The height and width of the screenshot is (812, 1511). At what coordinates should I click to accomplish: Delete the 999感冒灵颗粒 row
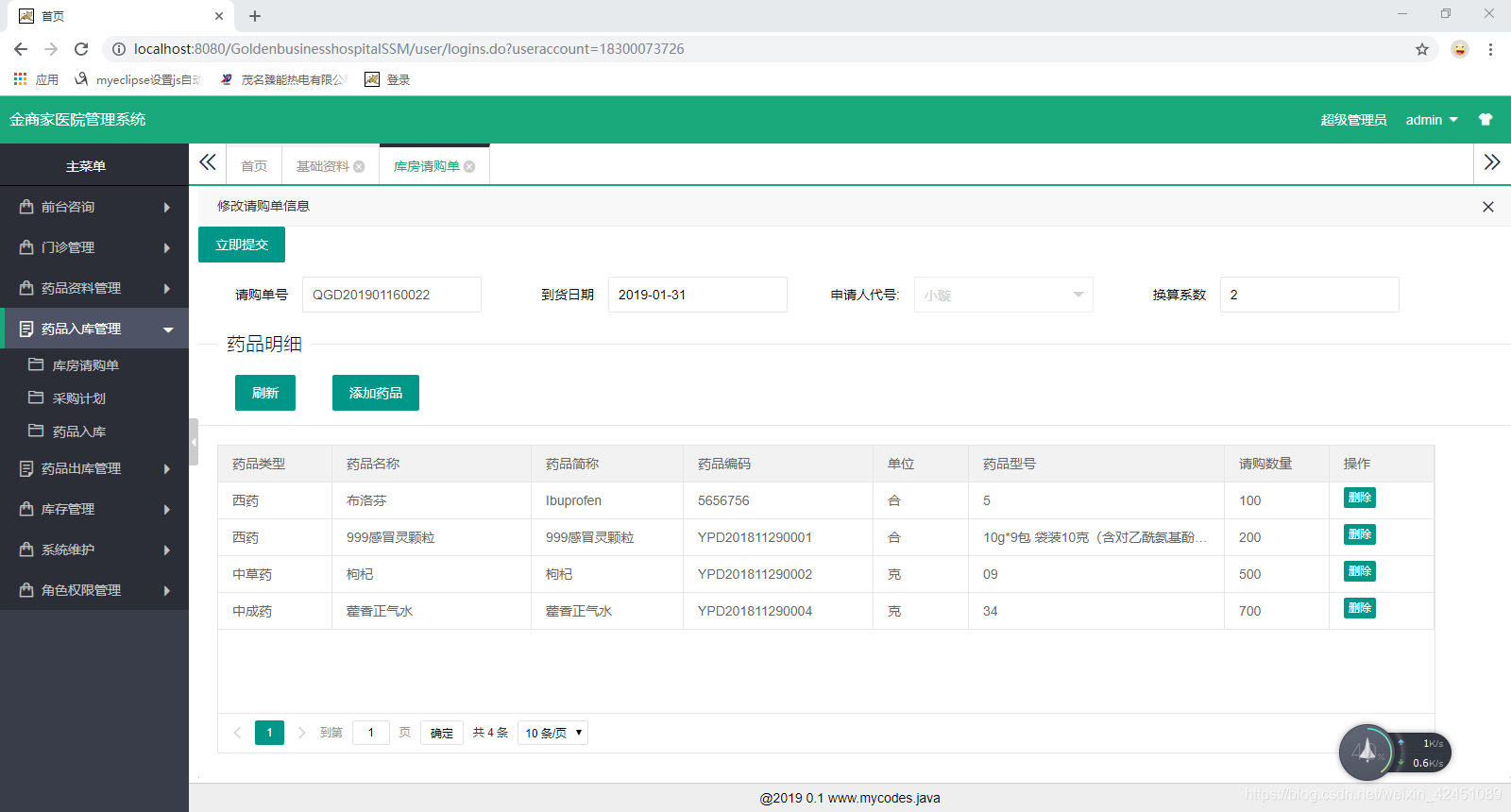[x=1360, y=534]
